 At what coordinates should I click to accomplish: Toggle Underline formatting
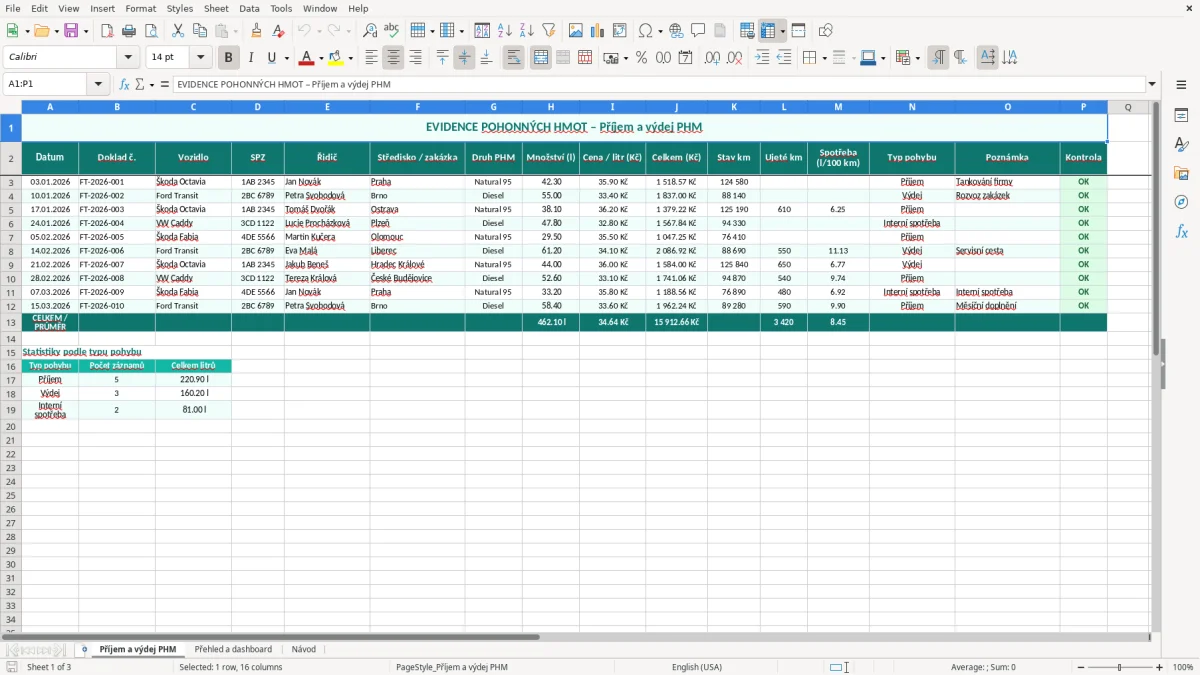click(271, 58)
